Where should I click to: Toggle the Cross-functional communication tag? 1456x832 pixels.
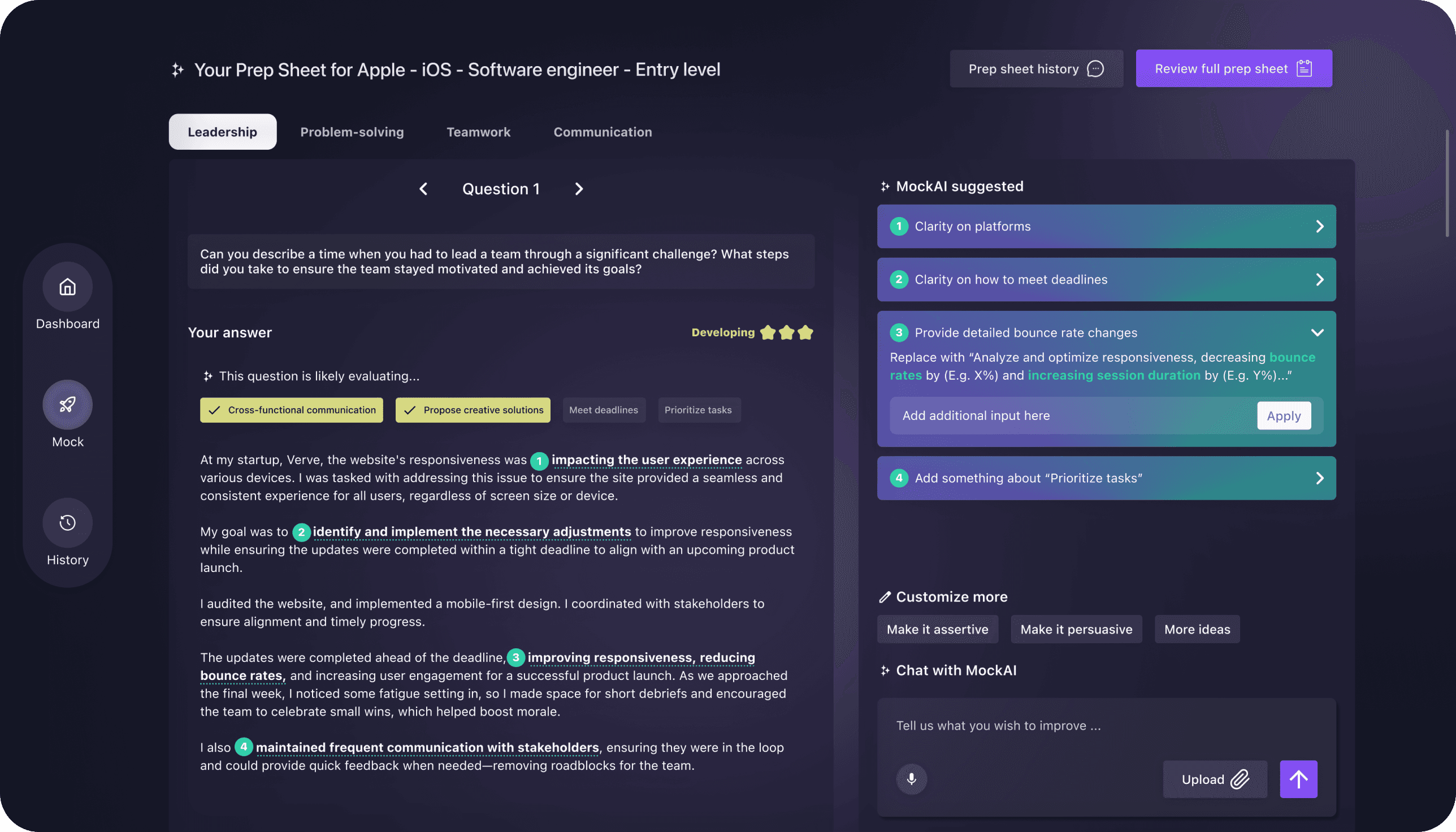292,410
